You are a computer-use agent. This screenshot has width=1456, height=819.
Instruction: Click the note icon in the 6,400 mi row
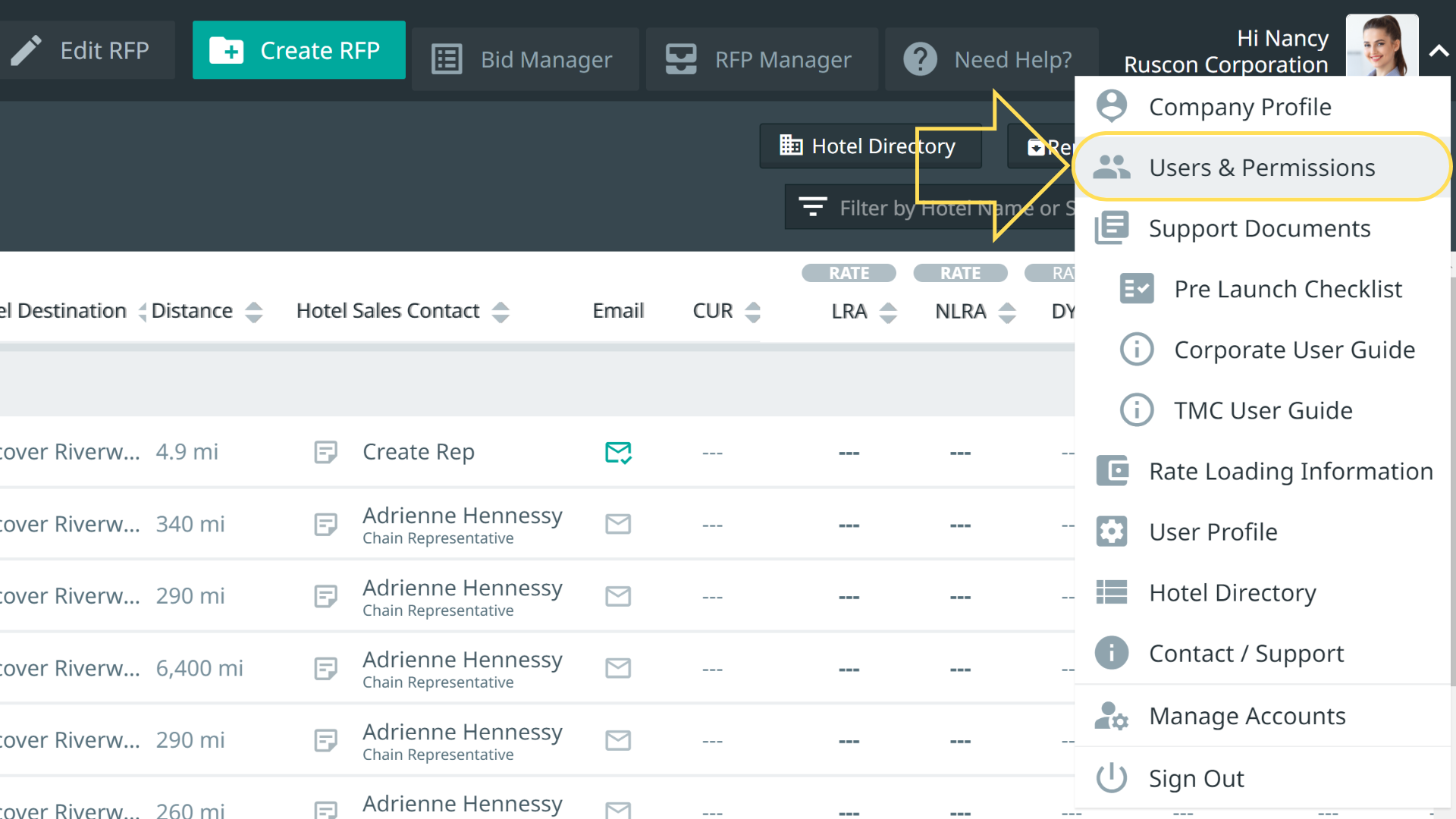coord(325,669)
